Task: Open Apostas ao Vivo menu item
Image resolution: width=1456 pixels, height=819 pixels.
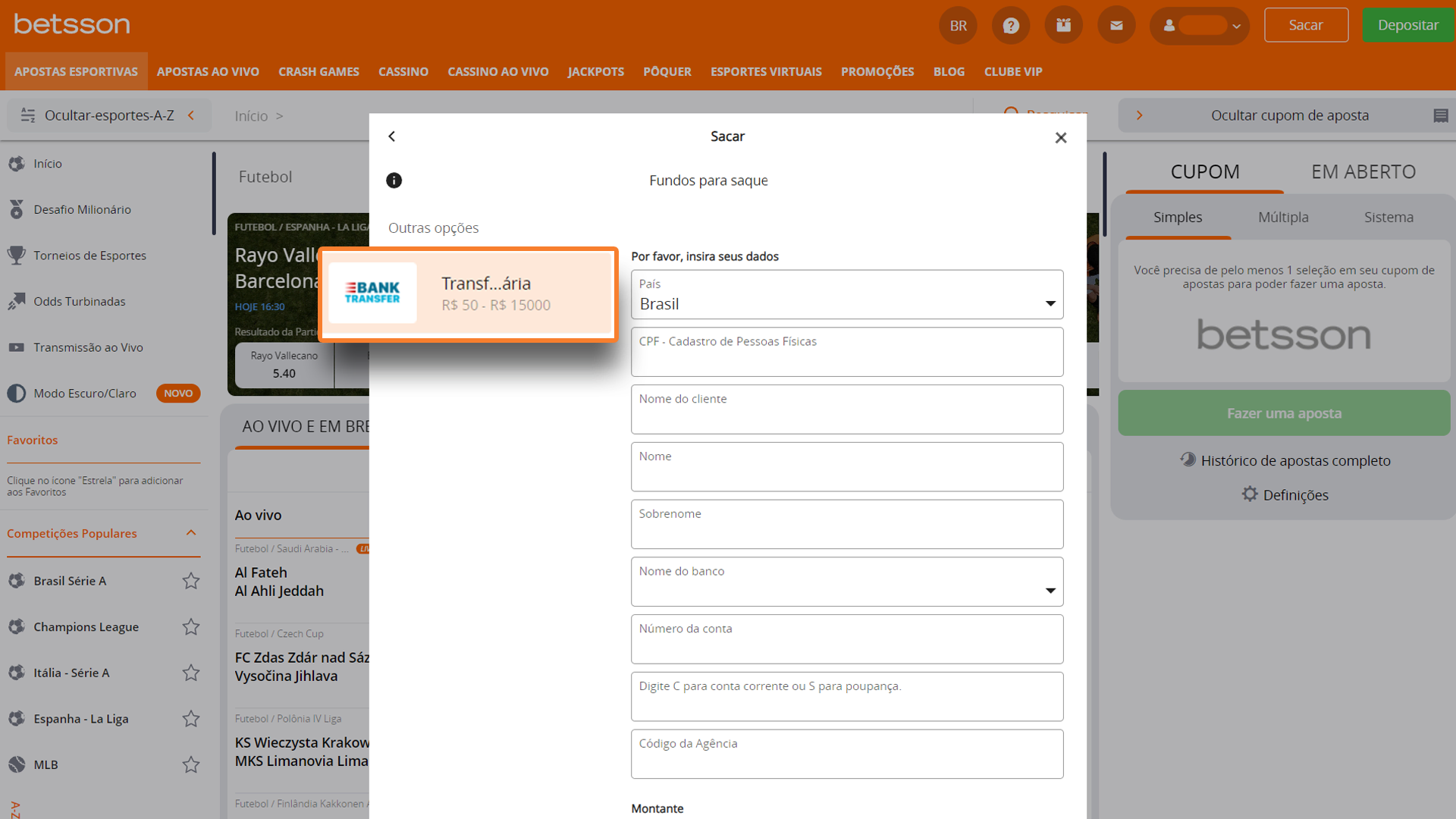Action: (x=208, y=71)
